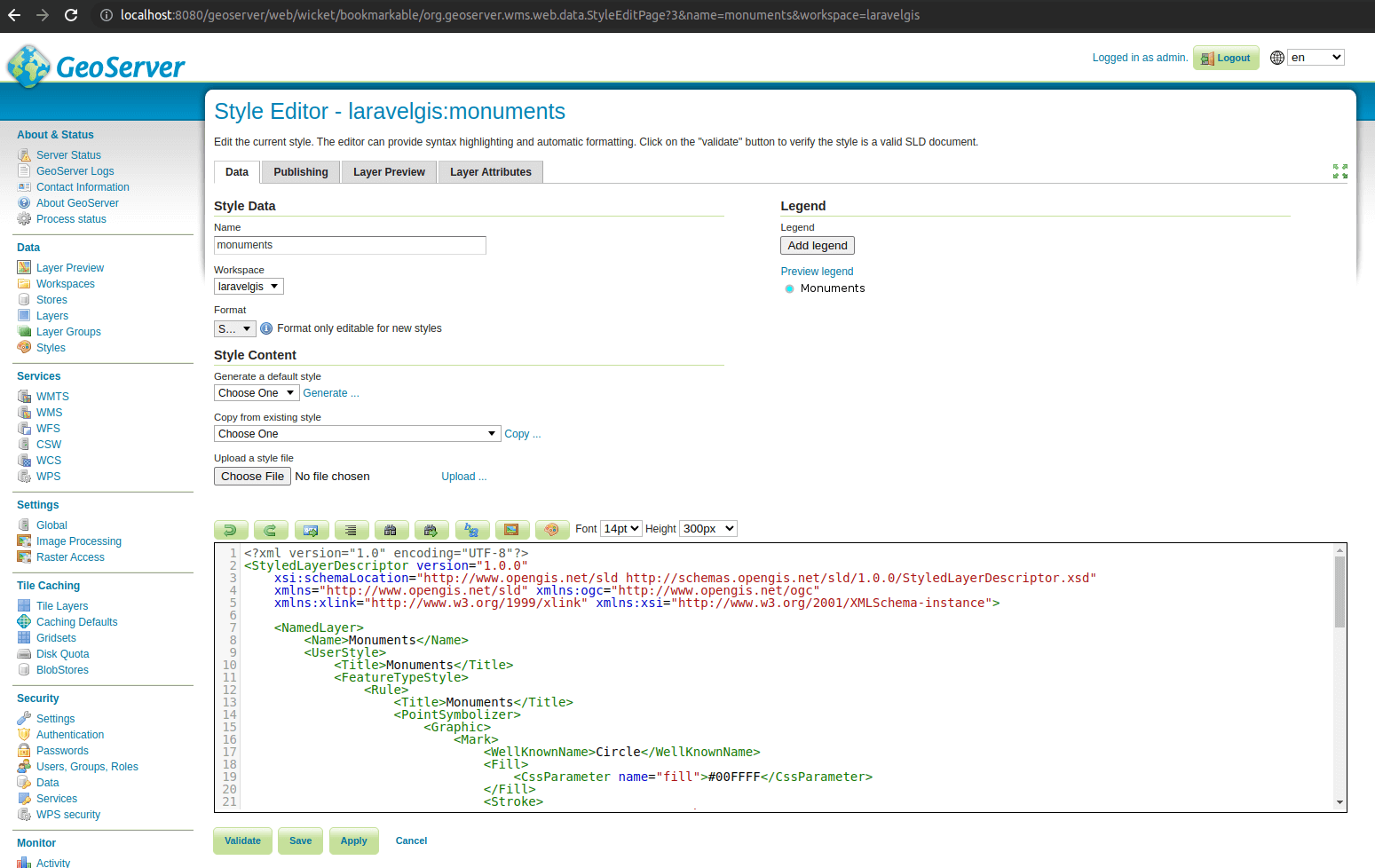Click the Add legend button
1375x868 pixels.
[818, 246]
